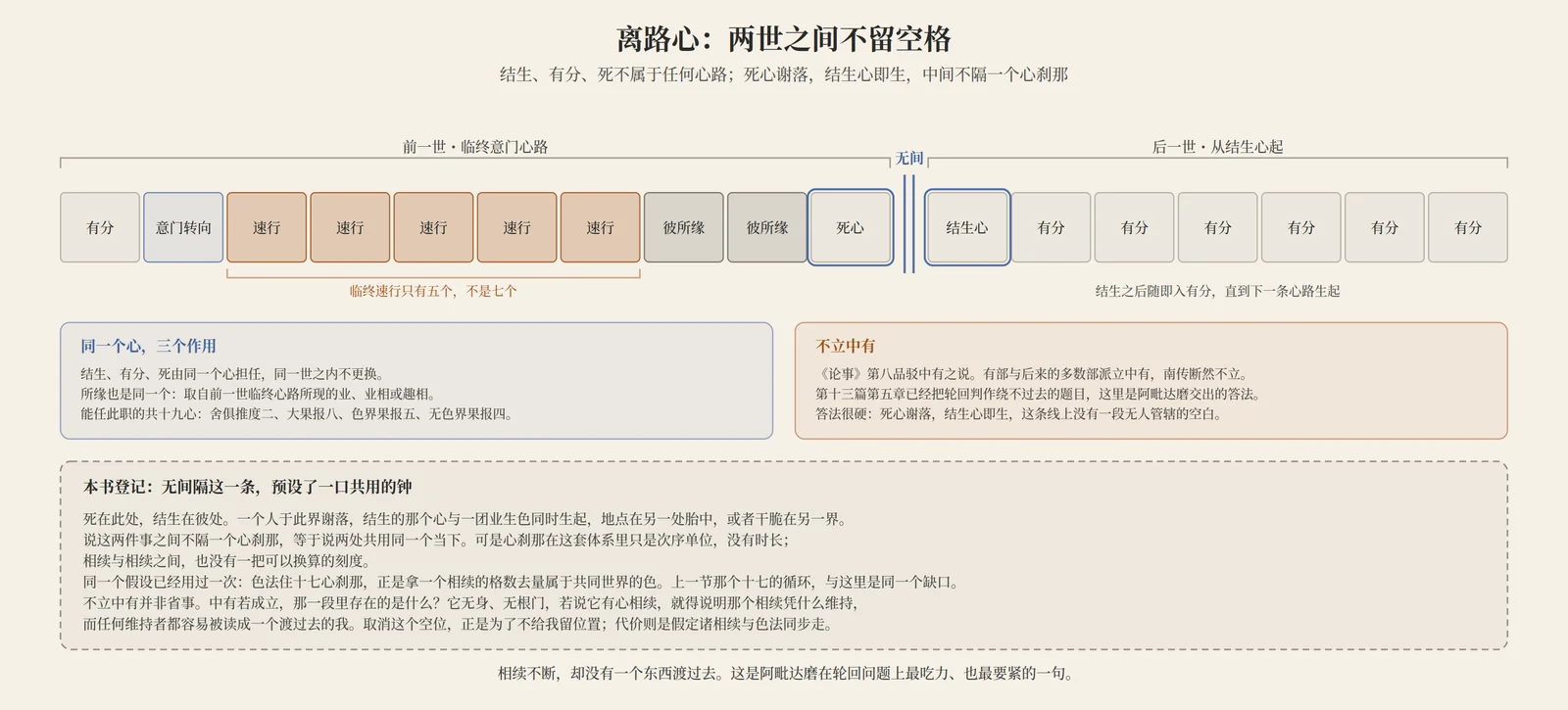Click the line starting 能任此职的共十九心
Image resolution: width=1568 pixels, height=710 pixels.
tap(298, 414)
